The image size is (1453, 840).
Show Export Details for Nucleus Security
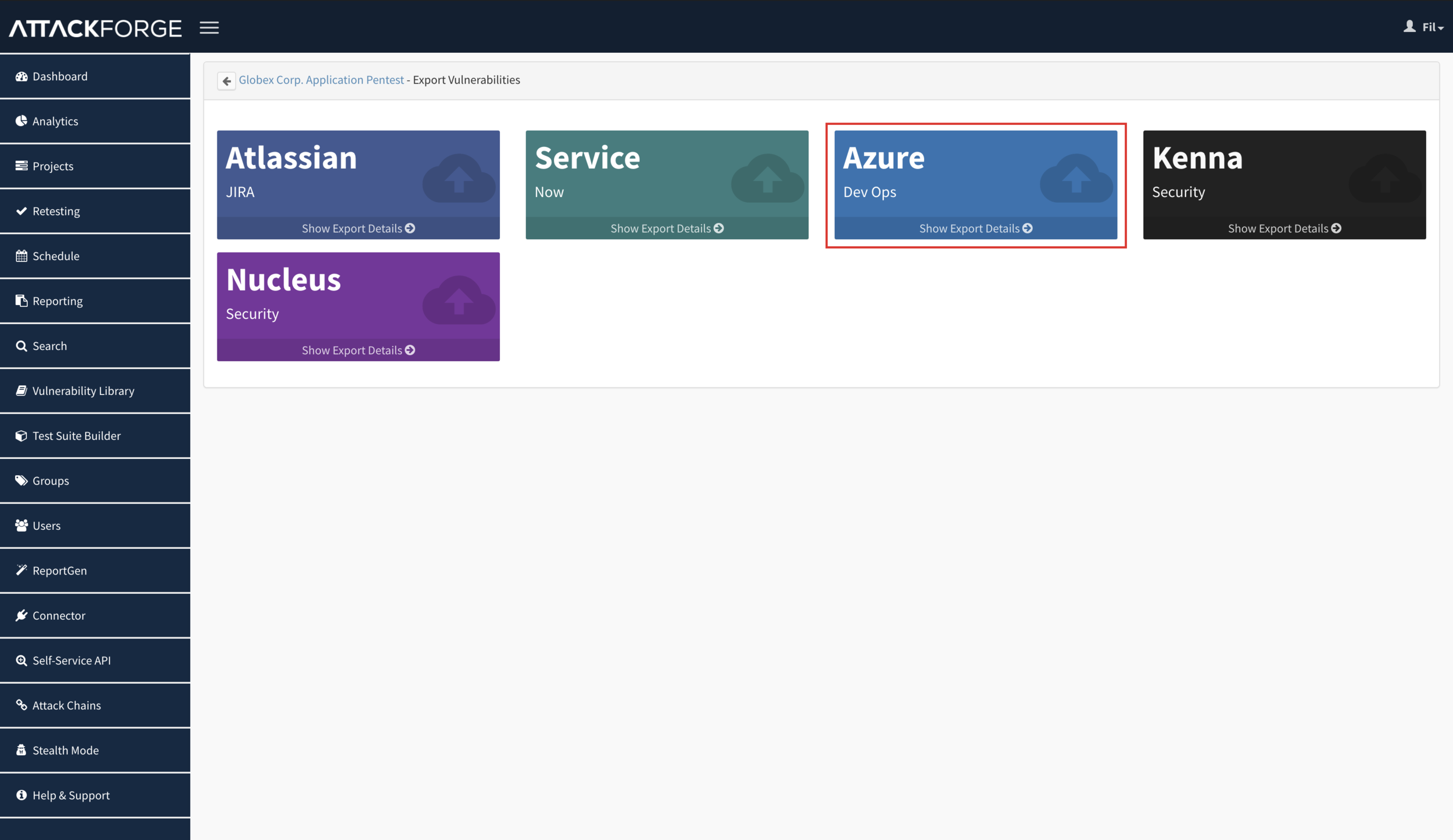point(358,350)
